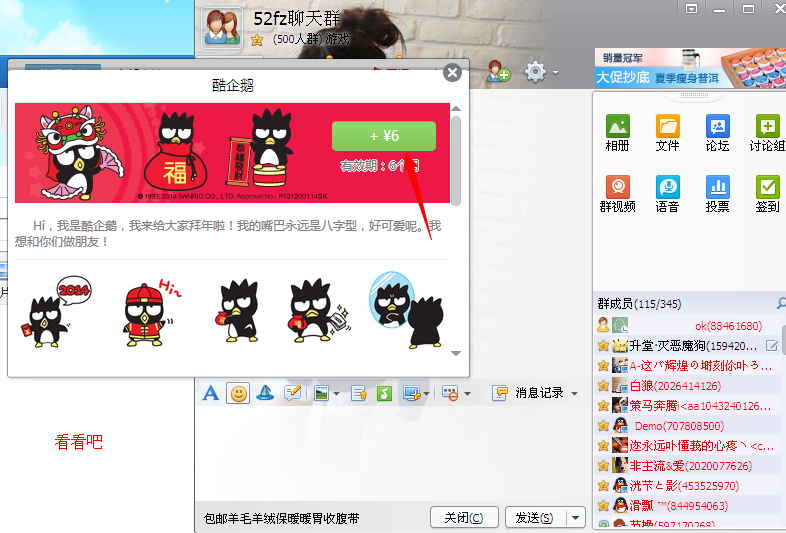Screen dimensions: 786x533
Task: Select member 白狼(2026414126)
Action: [x=687, y=386]
